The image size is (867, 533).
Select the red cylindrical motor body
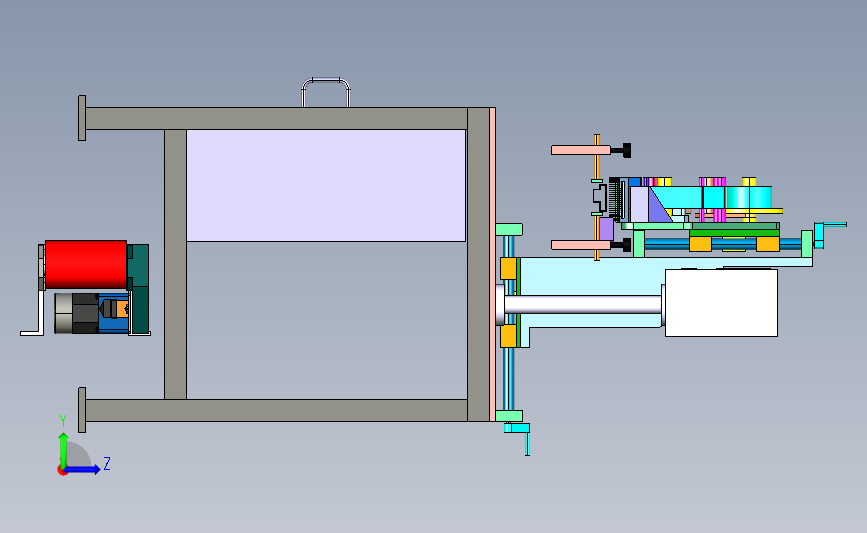pyautogui.click(x=86, y=264)
